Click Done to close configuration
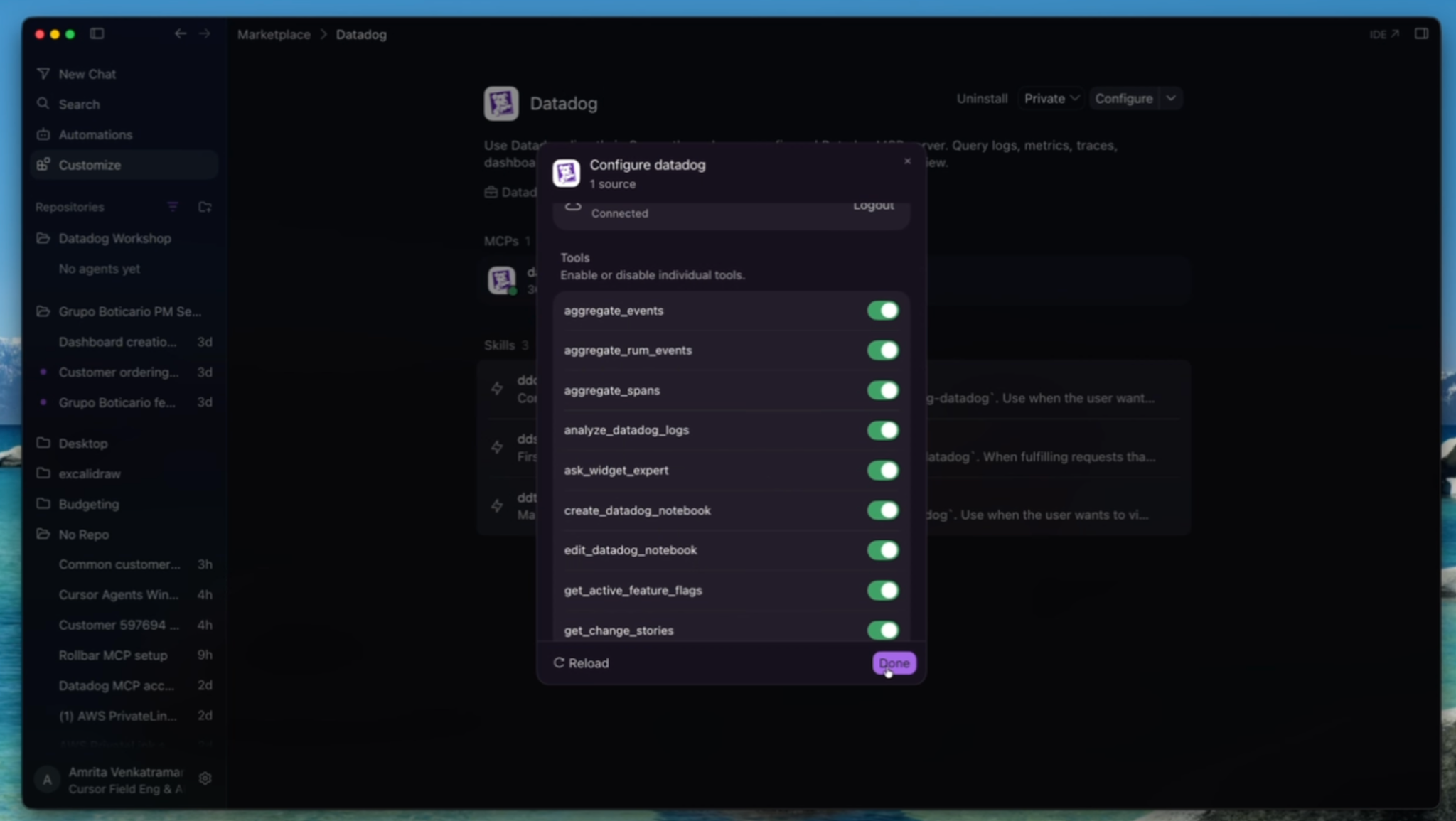Screen dimensions: 1456x821 [894, 663]
